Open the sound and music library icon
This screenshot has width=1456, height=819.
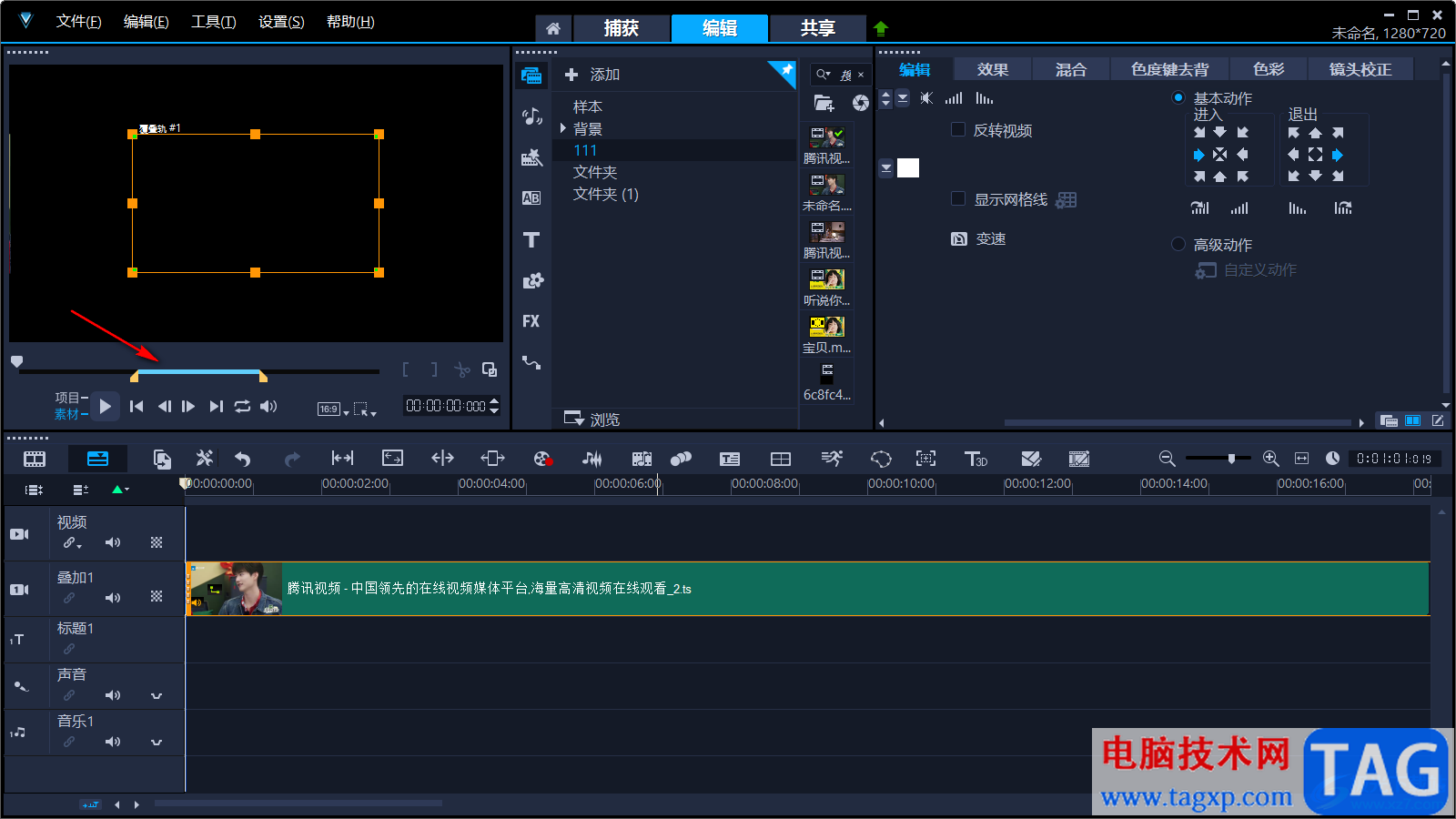click(x=531, y=116)
